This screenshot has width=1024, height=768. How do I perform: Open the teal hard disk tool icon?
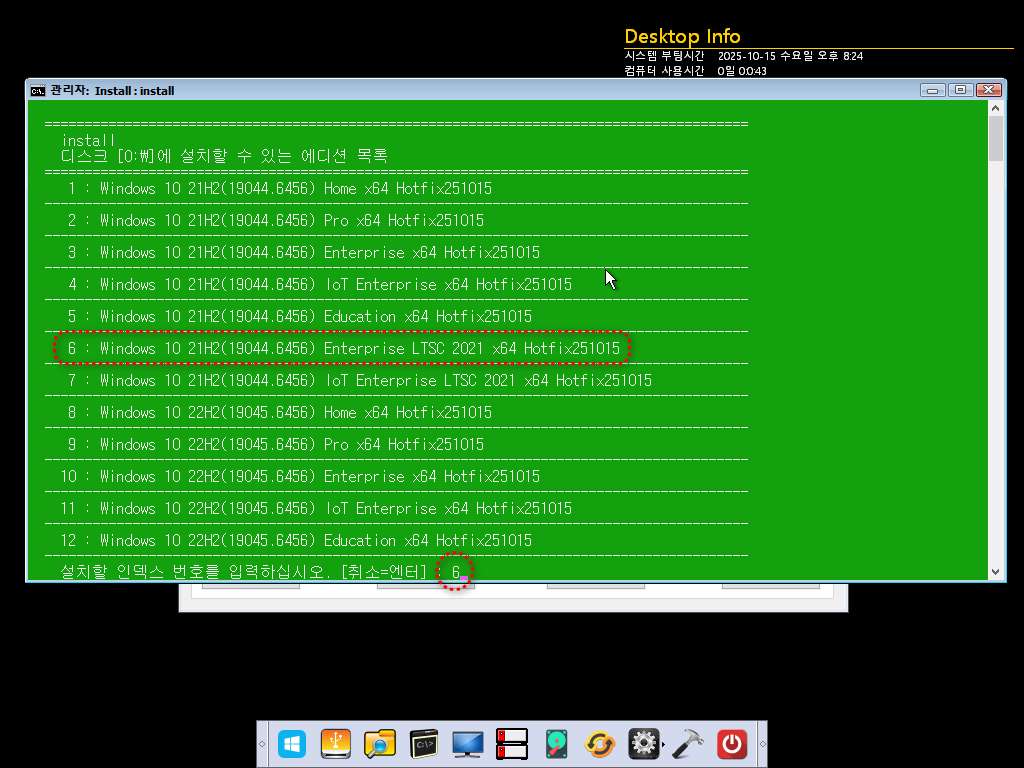click(556, 744)
